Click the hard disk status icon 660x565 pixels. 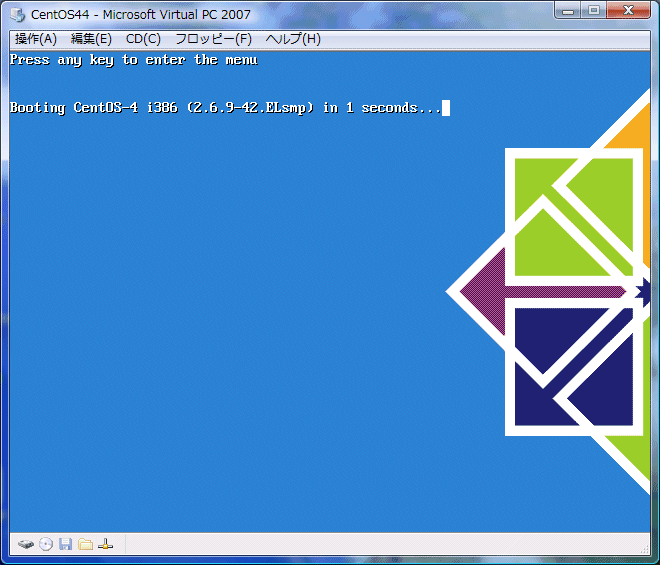[26, 544]
